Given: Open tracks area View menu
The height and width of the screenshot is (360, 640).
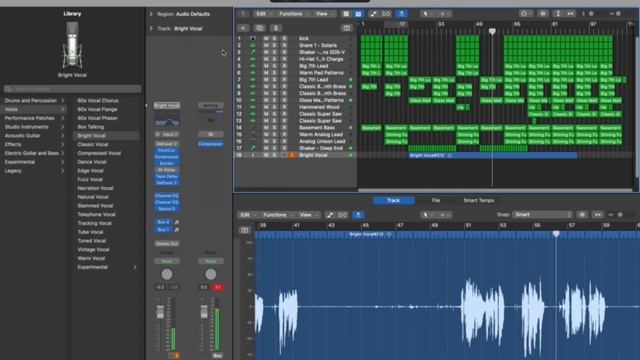Looking at the screenshot, I should coord(324,13).
